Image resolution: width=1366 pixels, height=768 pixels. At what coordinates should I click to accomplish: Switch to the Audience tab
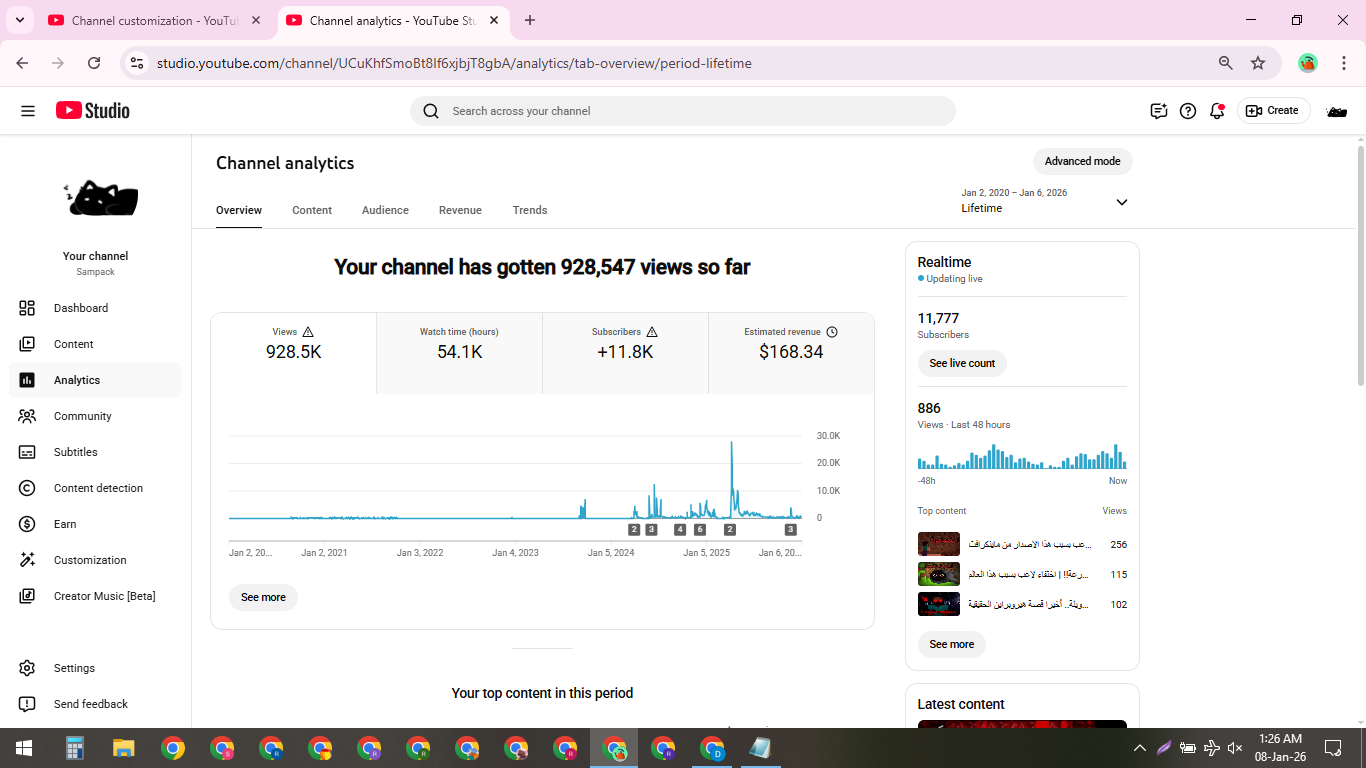pyautogui.click(x=385, y=210)
